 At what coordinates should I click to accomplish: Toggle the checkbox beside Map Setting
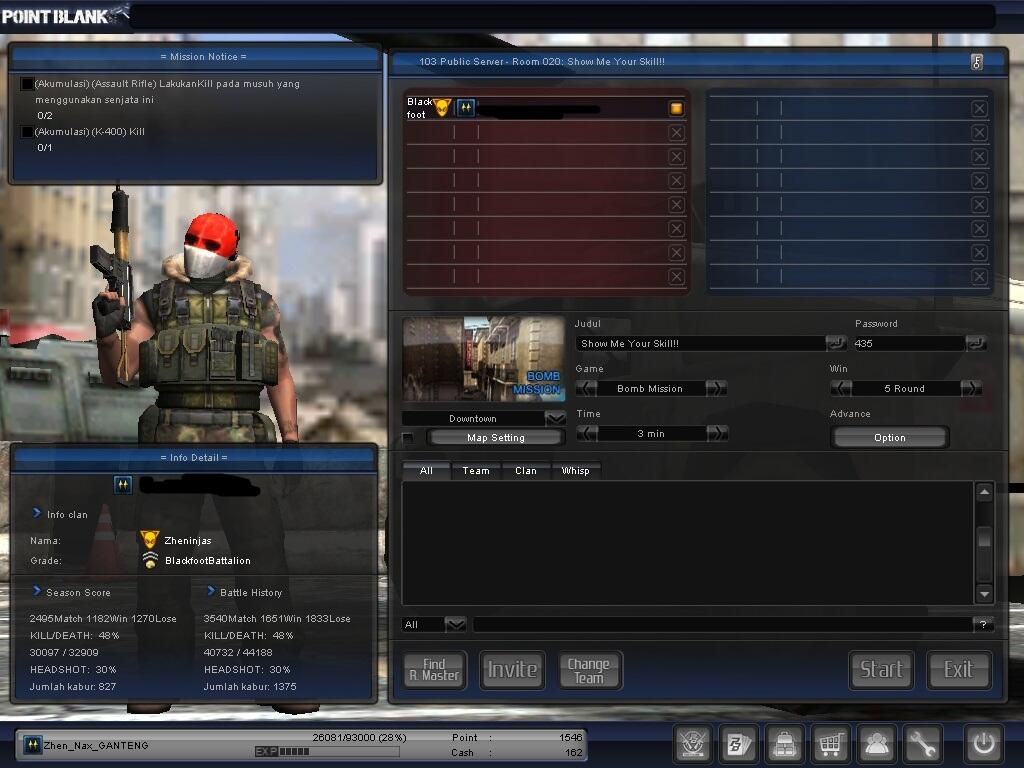point(408,438)
